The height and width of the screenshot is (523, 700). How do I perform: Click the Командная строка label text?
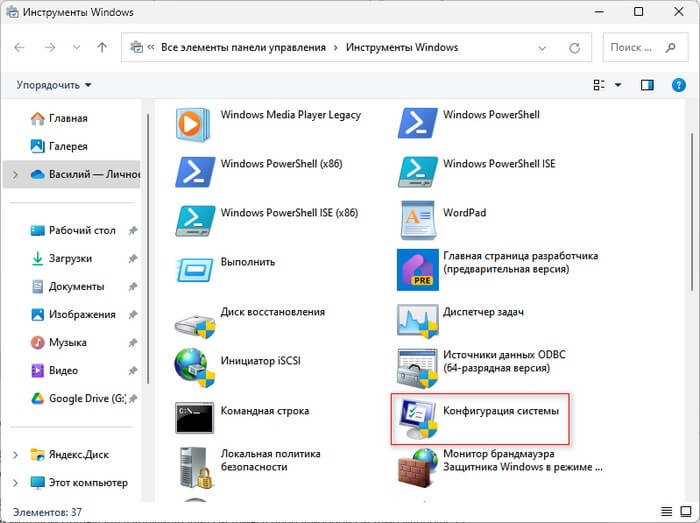tap(265, 411)
